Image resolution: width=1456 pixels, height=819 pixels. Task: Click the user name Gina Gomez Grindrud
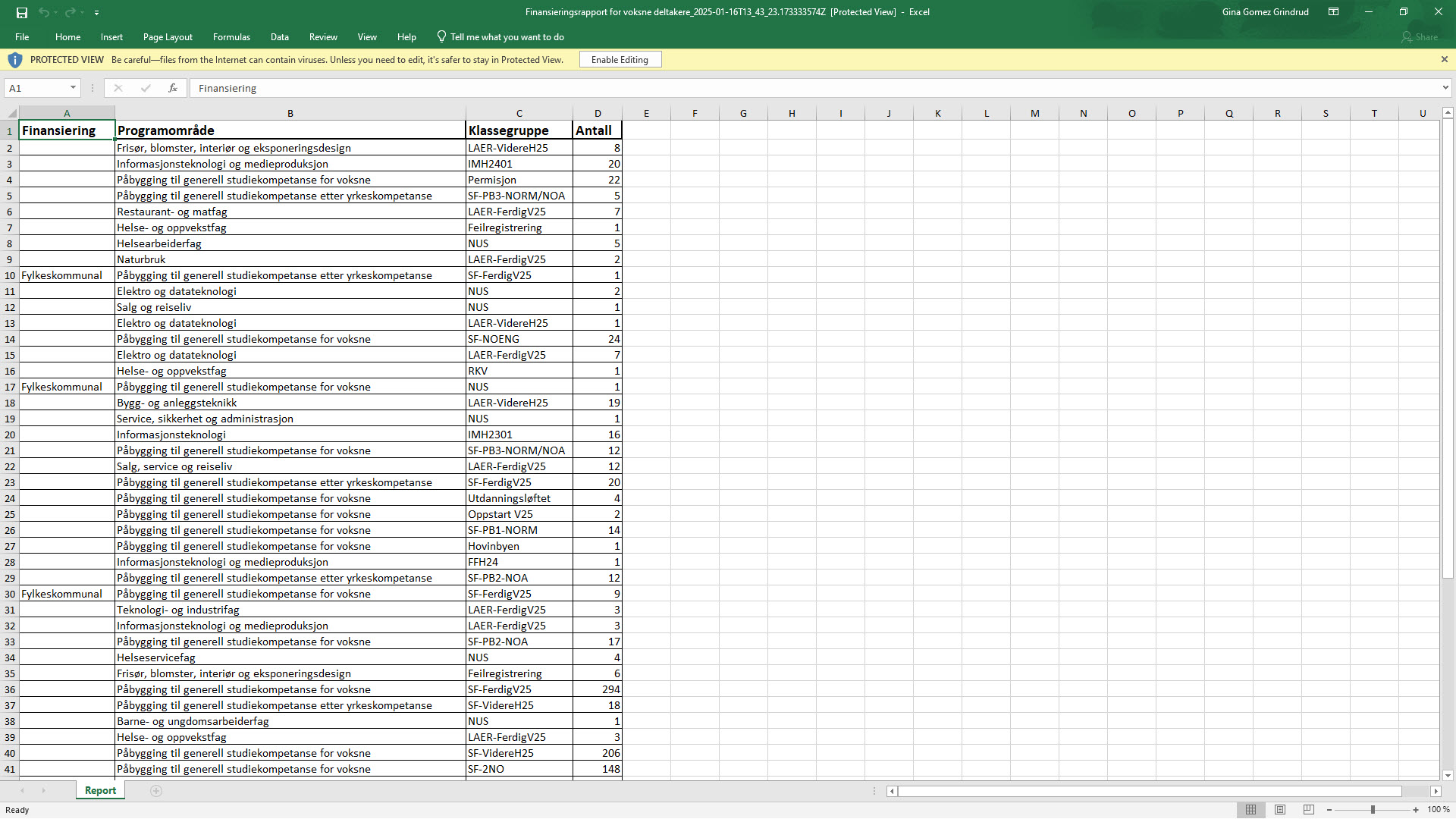[1265, 12]
